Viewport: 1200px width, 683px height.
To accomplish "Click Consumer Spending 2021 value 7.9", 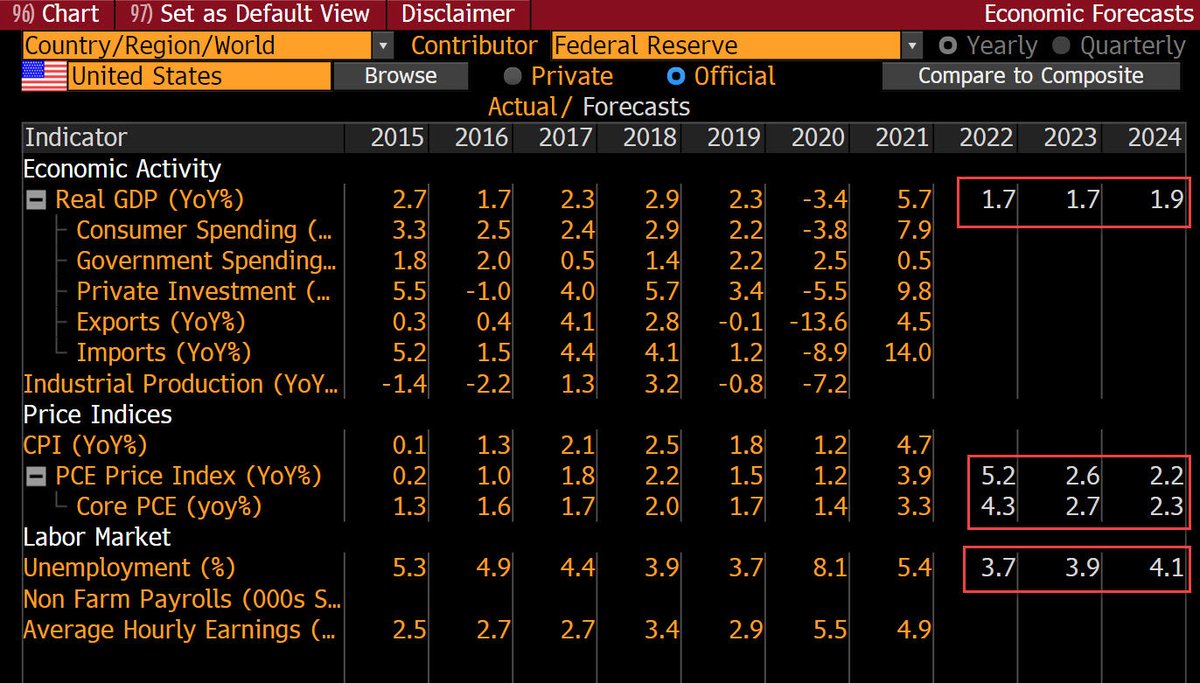I will [x=915, y=230].
